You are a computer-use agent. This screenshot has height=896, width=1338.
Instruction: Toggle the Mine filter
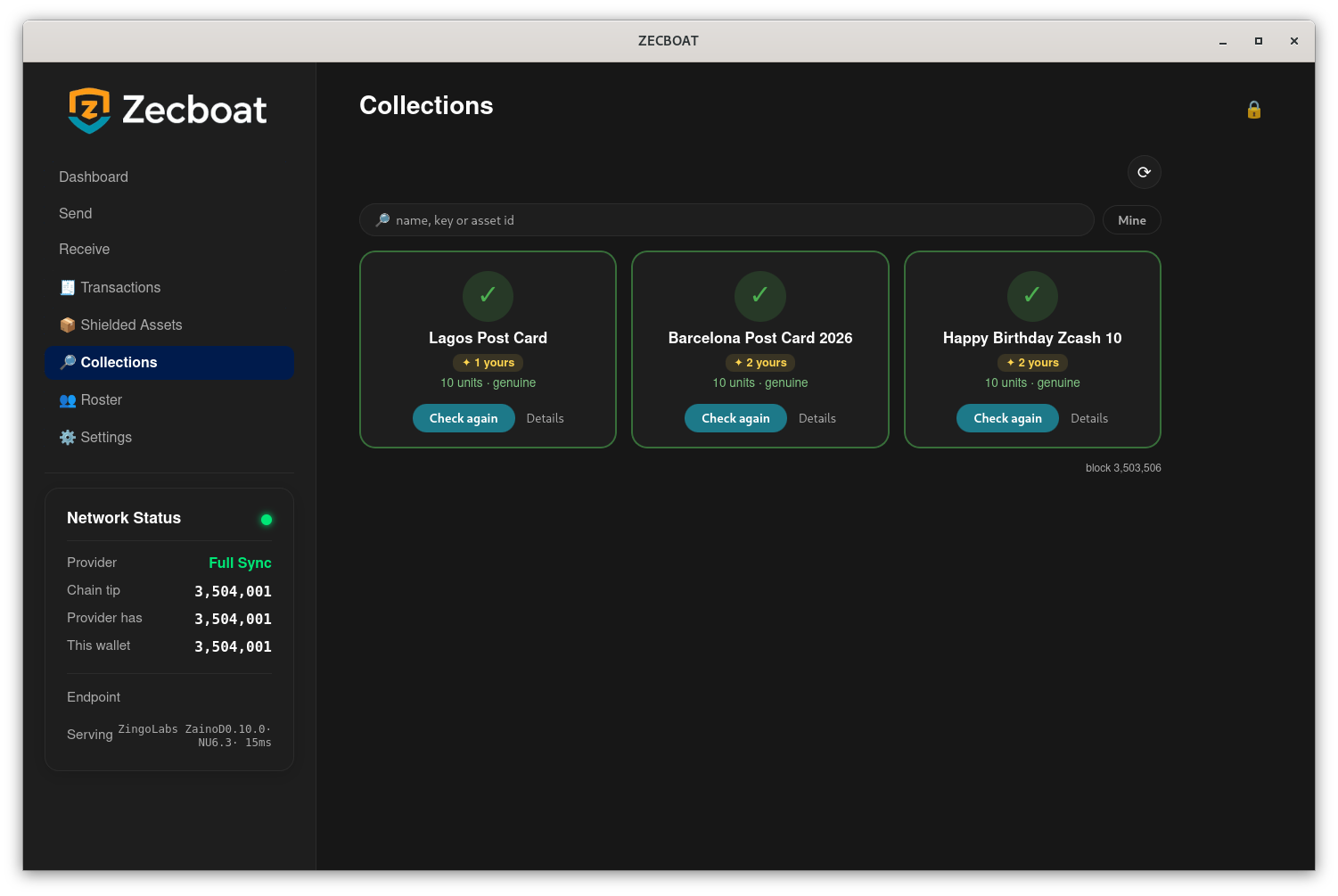coord(1131,220)
